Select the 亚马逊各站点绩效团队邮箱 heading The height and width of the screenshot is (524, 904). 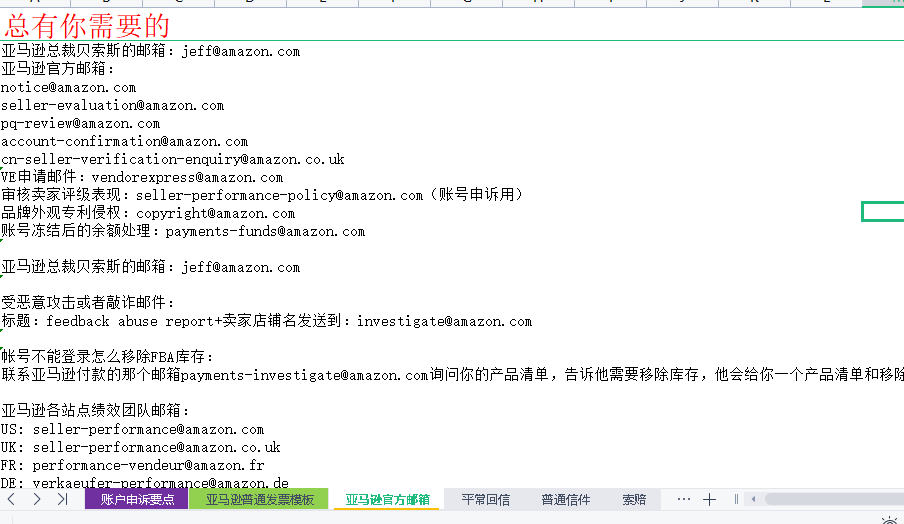(95, 410)
